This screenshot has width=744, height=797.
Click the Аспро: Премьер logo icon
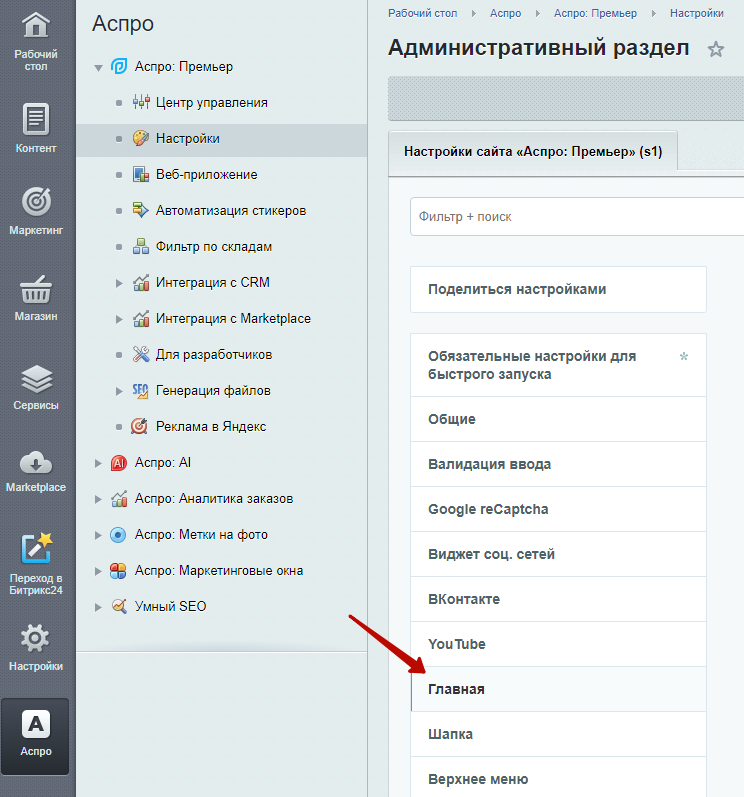point(119,66)
